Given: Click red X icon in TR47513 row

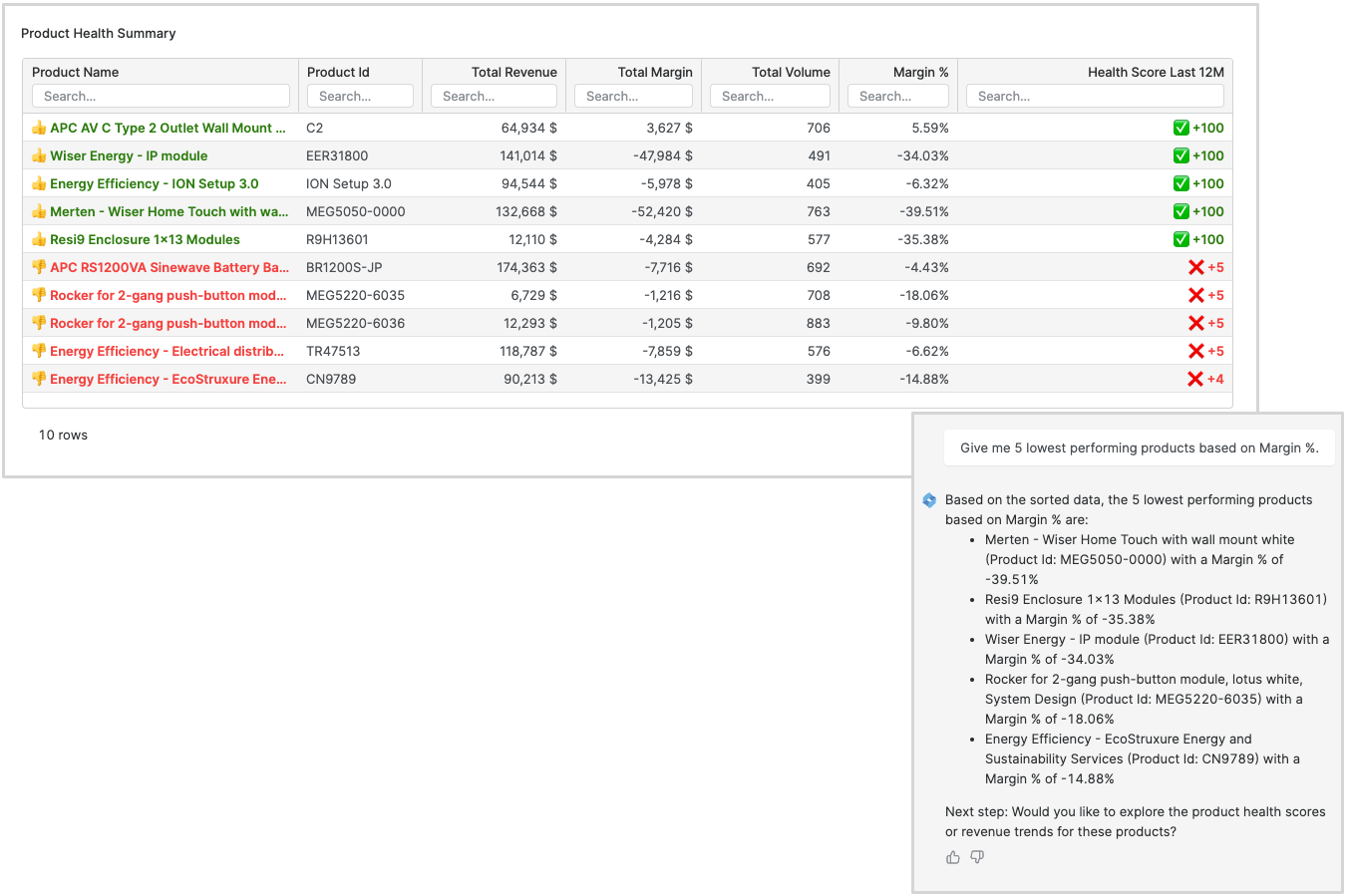Looking at the screenshot, I should pos(1196,351).
